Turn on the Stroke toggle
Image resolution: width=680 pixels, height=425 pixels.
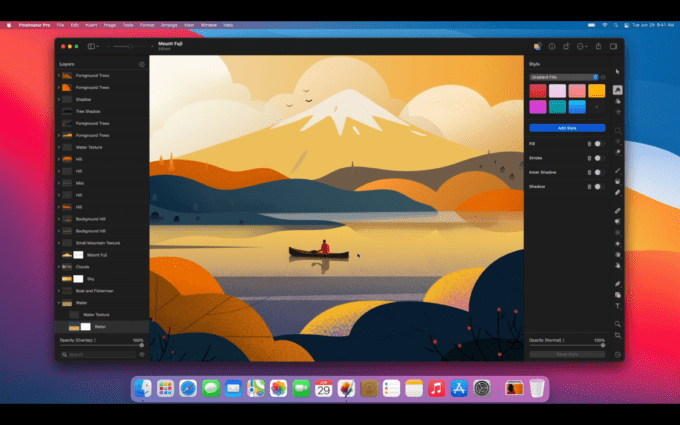point(598,157)
